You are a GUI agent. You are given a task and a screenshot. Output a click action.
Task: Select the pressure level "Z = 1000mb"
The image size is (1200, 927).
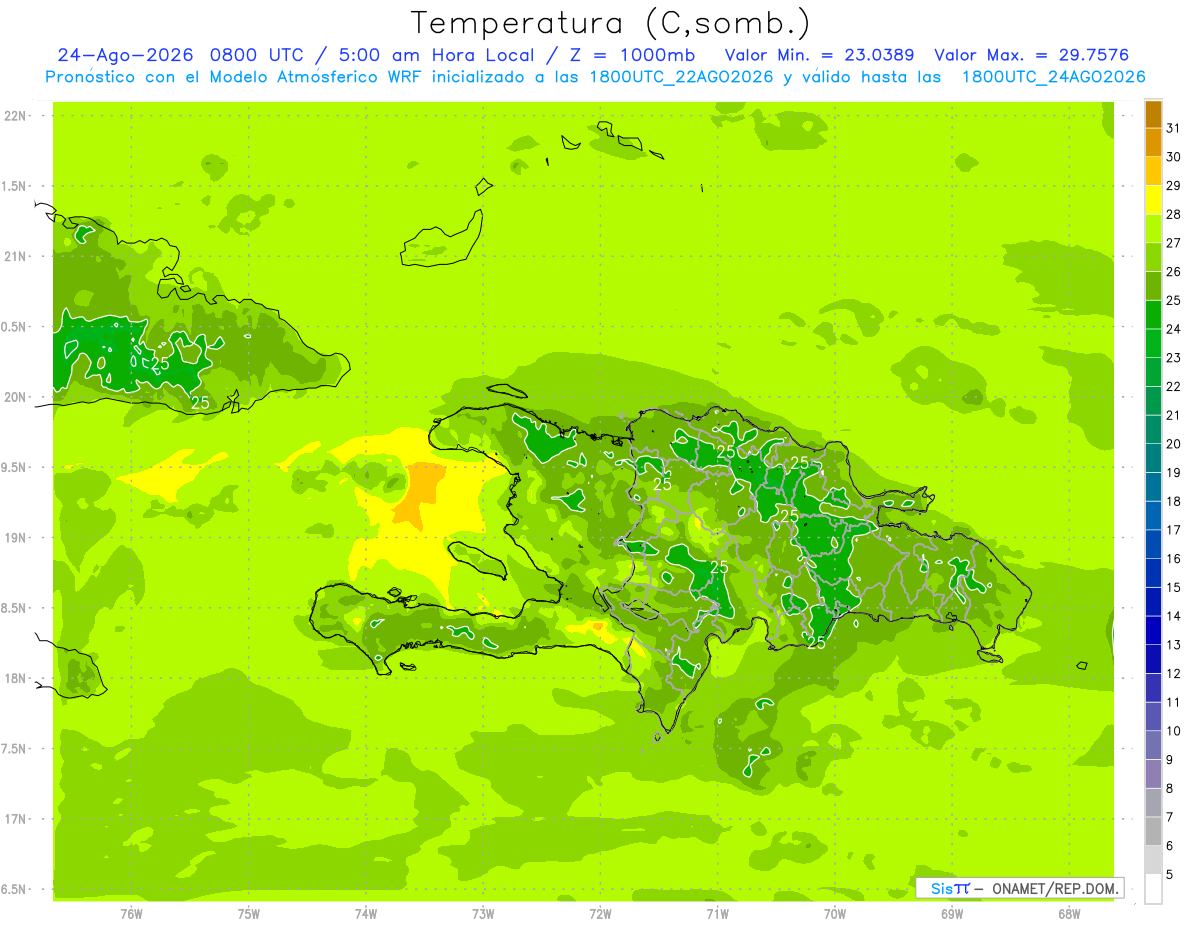[632, 55]
